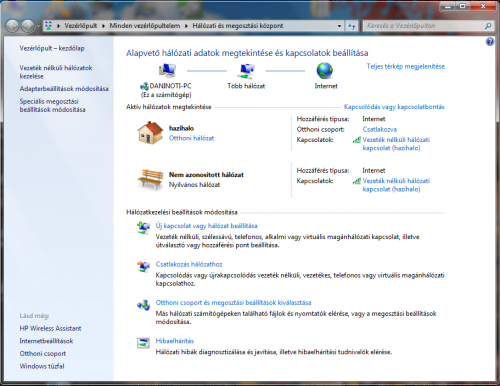The image size is (500, 386).
Task: Open Csatlakozás hálózathoz link
Action: (189, 264)
